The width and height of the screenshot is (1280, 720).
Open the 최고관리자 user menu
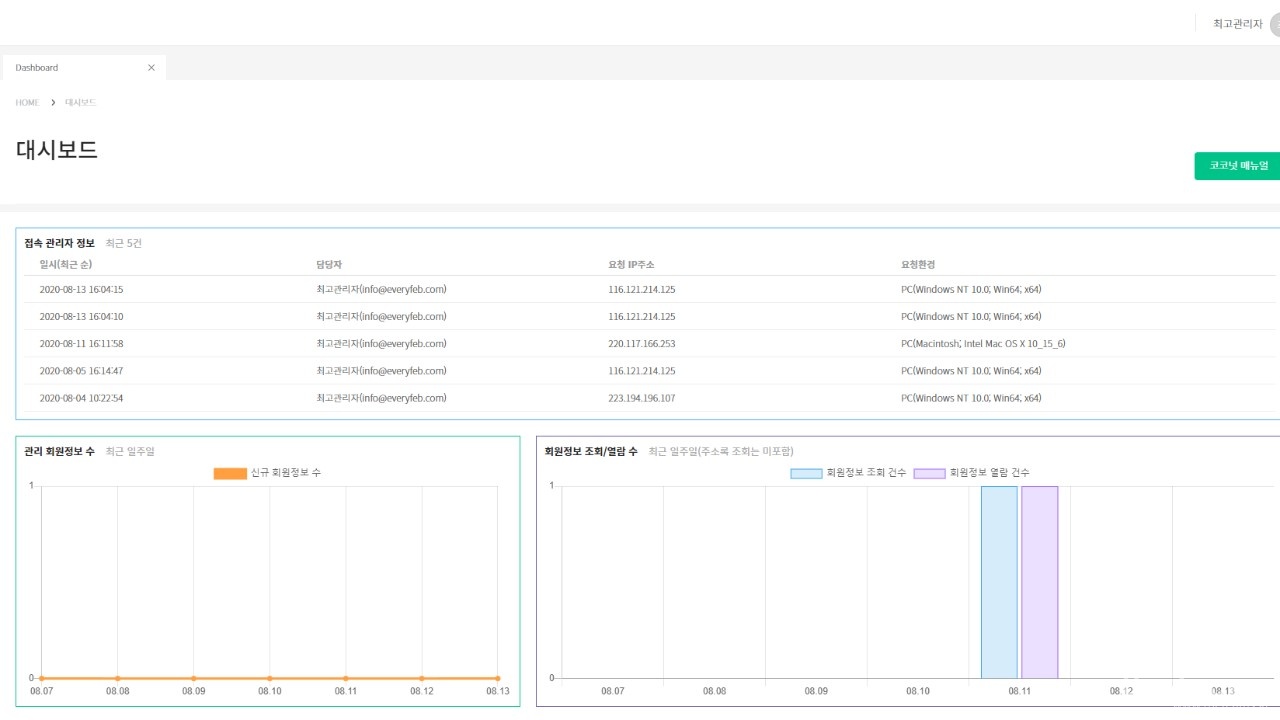(x=1237, y=24)
